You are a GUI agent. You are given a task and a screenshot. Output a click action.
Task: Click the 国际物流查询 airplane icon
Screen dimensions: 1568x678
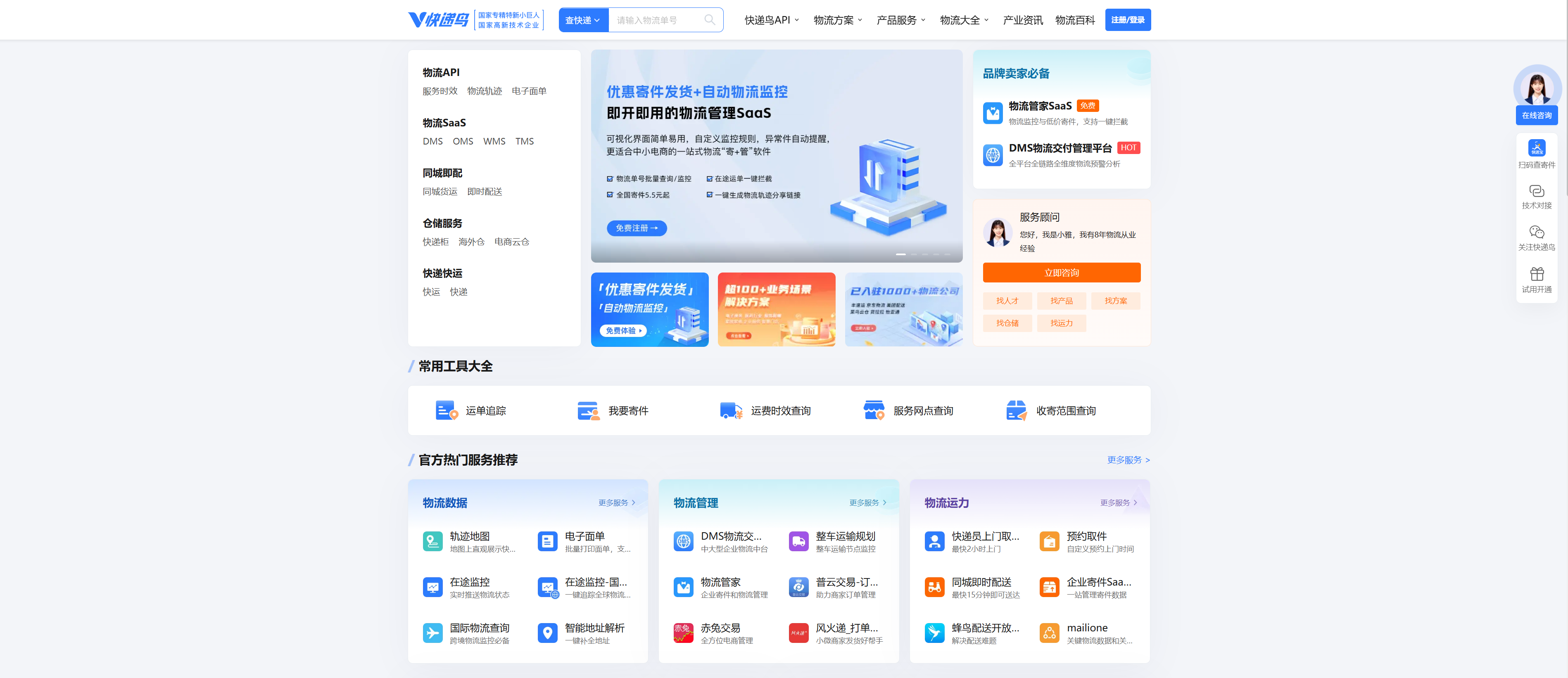point(433,632)
